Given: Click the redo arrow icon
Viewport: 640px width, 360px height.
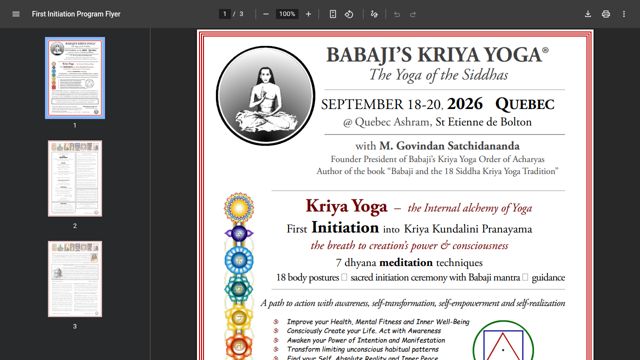Looking at the screenshot, I should coord(413,14).
